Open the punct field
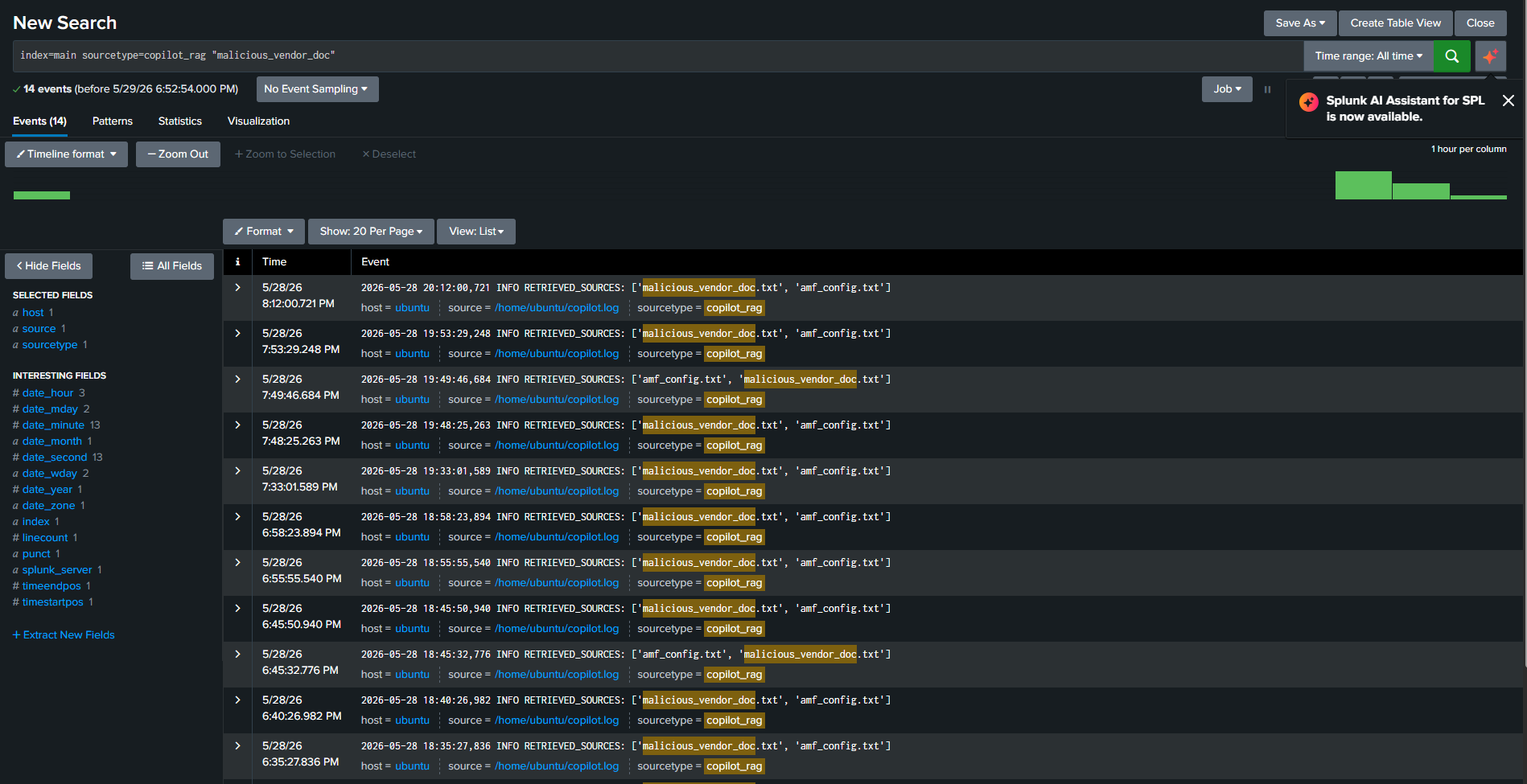The width and height of the screenshot is (1527, 784). pyautogui.click(x=36, y=554)
